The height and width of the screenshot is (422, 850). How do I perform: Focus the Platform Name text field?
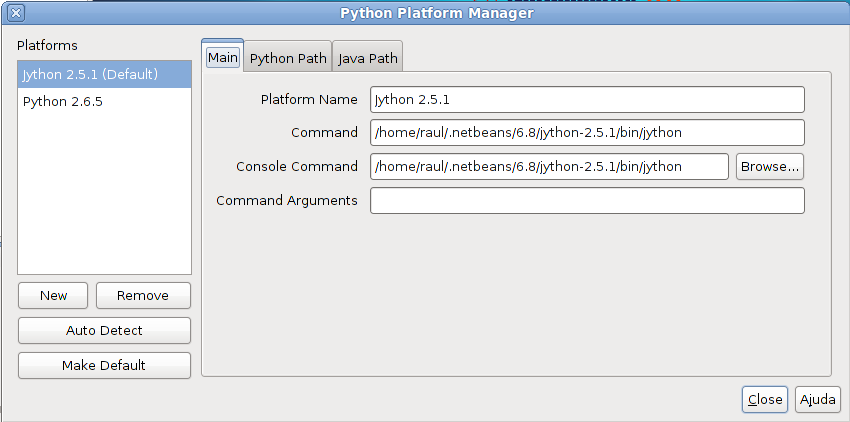[x=587, y=100]
